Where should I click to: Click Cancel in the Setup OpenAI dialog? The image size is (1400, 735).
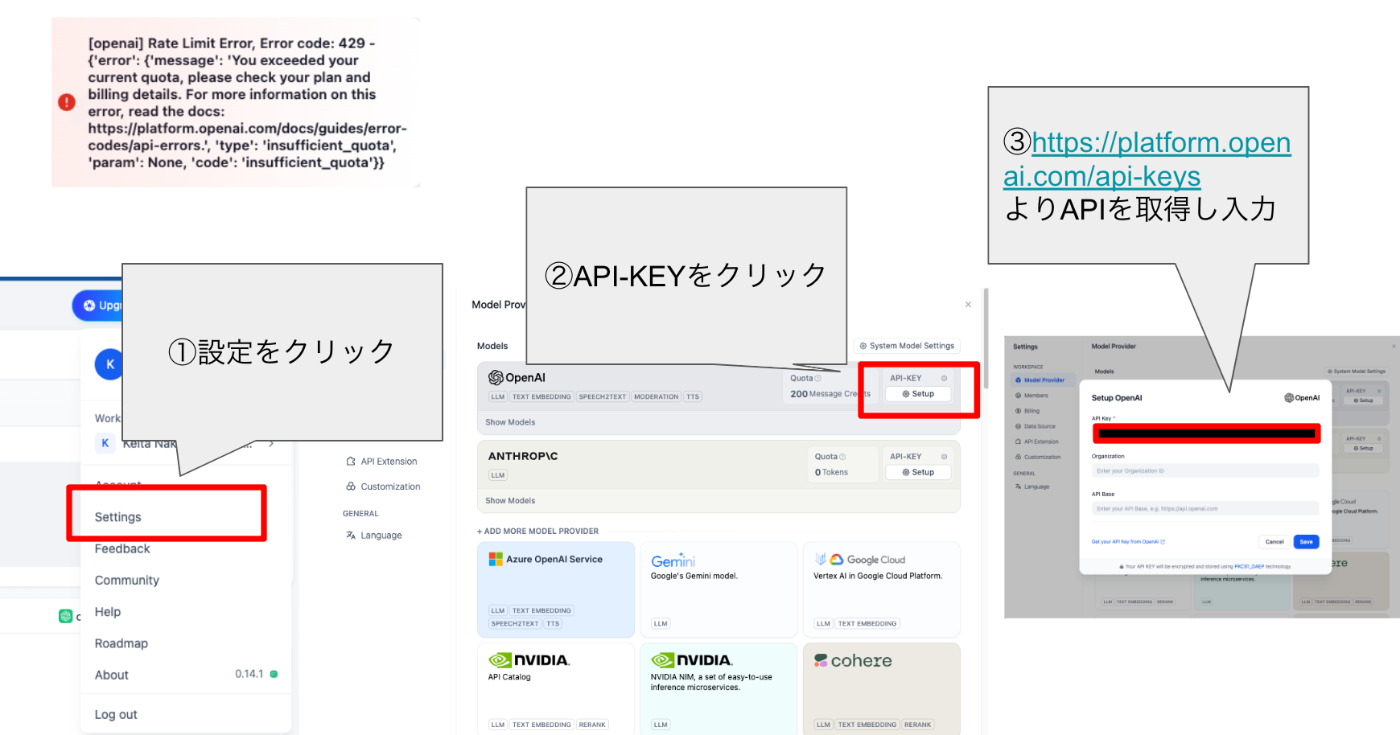(1274, 541)
